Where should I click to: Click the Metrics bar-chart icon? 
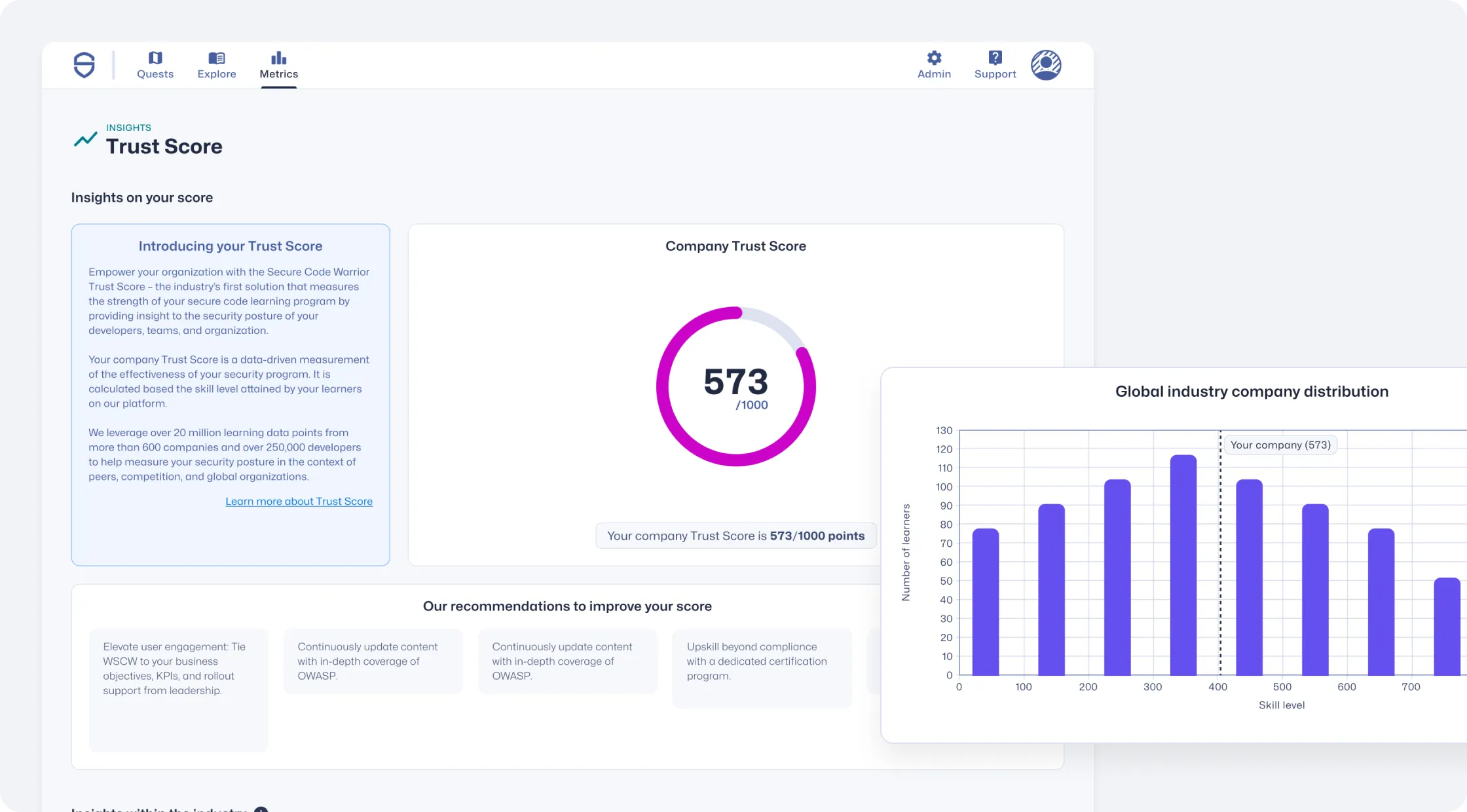[278, 56]
